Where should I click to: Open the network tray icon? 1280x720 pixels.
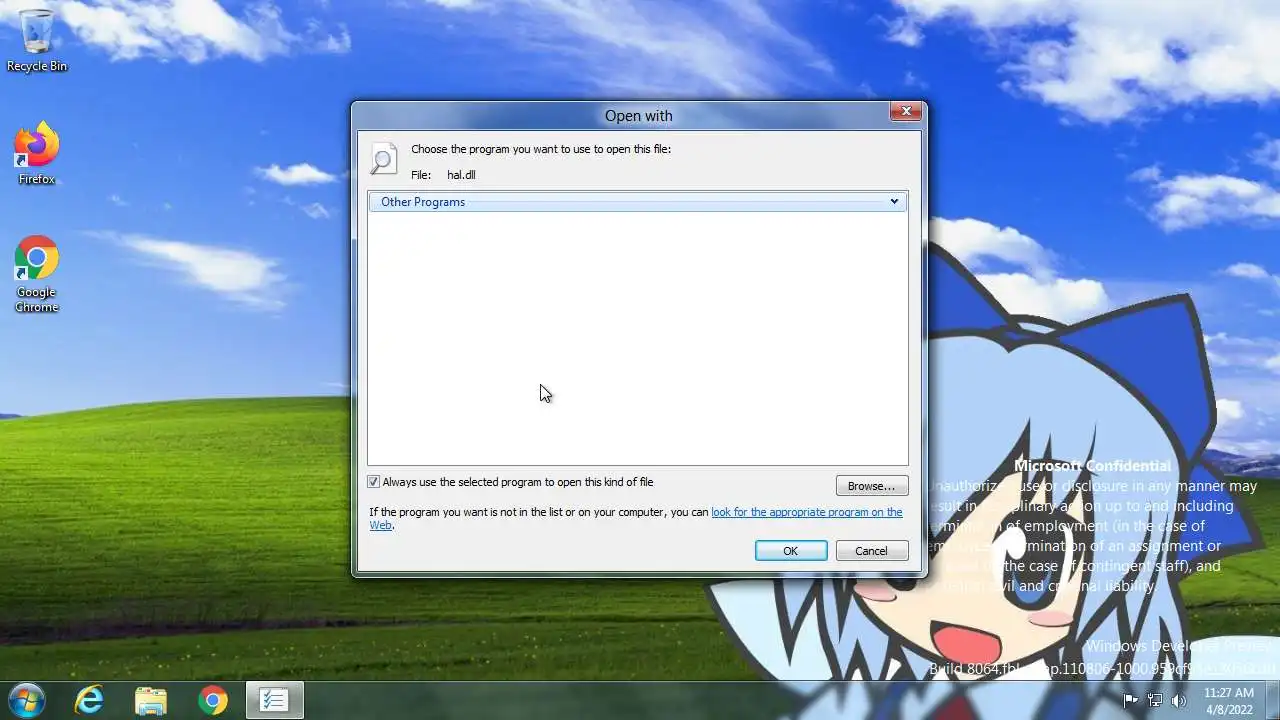1155,700
